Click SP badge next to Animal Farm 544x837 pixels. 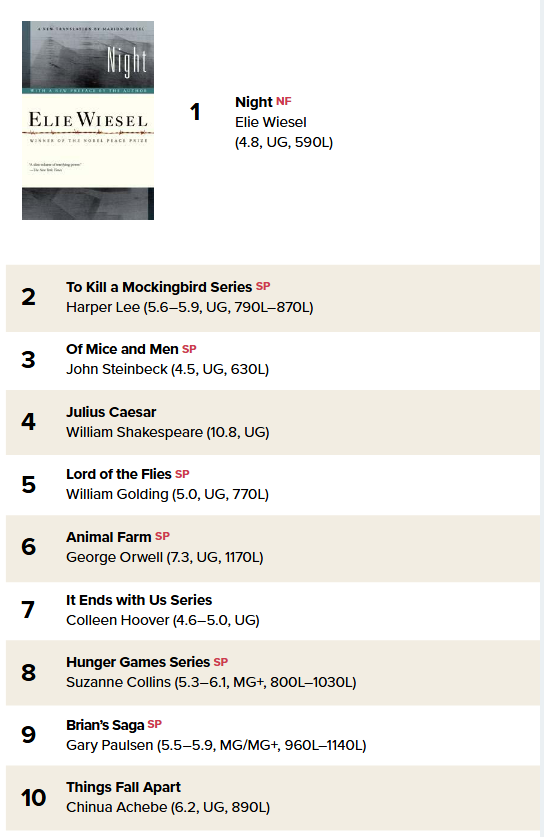point(162,536)
